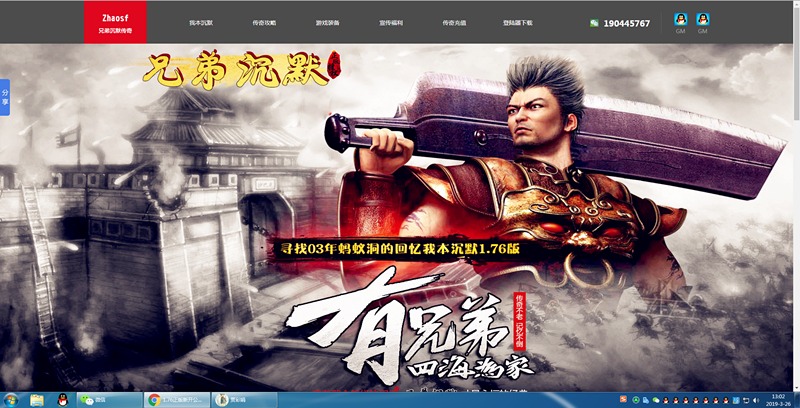Click the blue-and-yellow tray icon beside the QQ penguins
Screen dimensions: 800x408
[736, 400]
